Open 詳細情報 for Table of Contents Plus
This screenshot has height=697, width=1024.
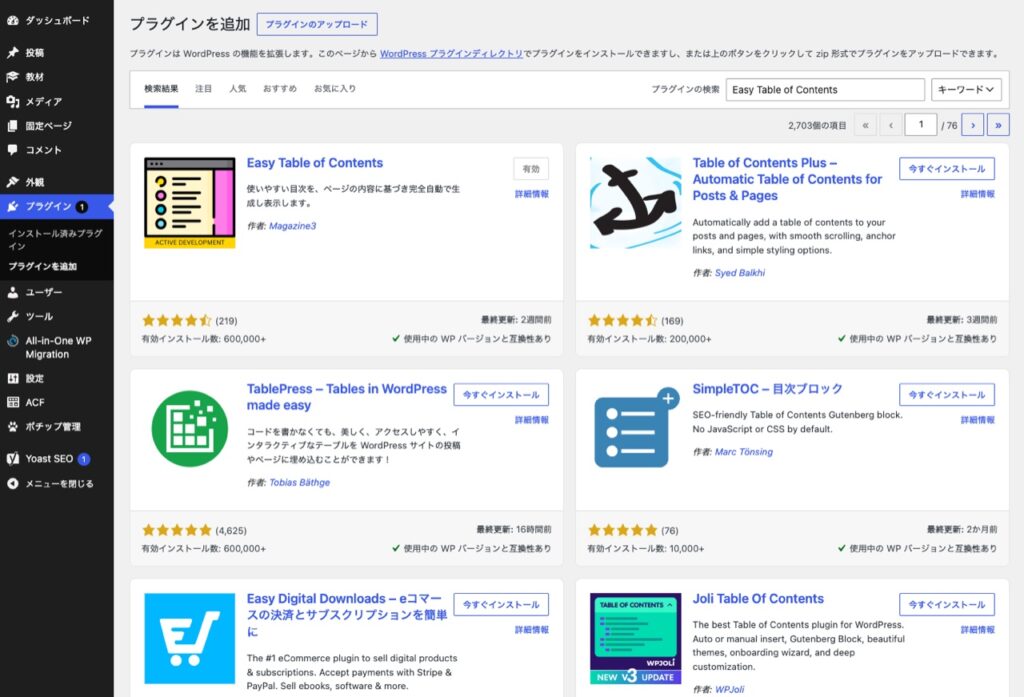point(978,194)
